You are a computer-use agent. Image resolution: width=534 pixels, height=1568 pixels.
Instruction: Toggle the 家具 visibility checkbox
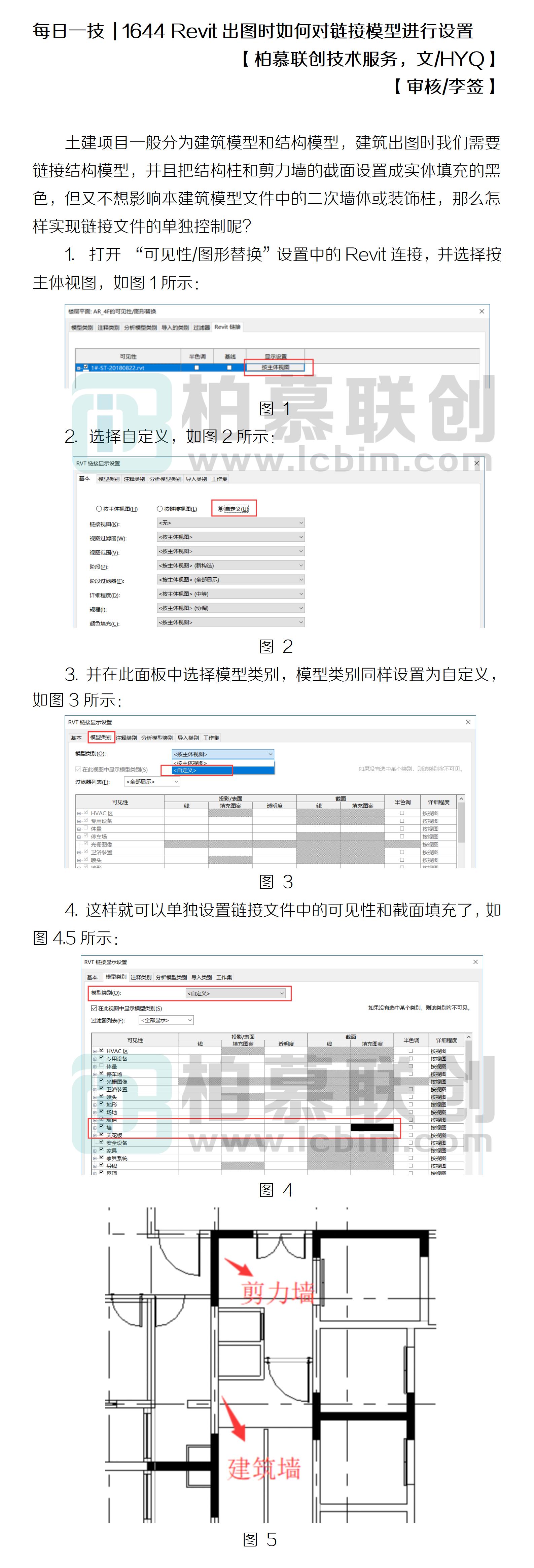click(102, 1150)
